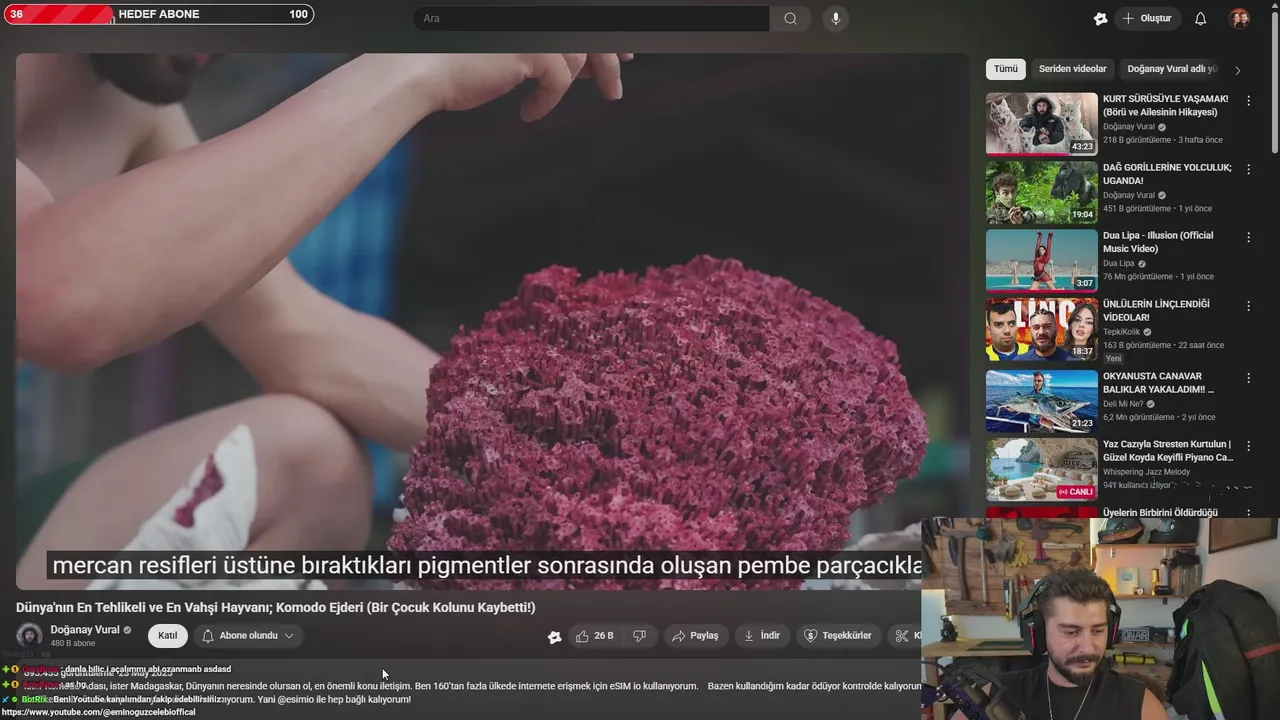This screenshot has width=1280, height=720.
Task: Like the video with thumbs up
Action: [594, 636]
